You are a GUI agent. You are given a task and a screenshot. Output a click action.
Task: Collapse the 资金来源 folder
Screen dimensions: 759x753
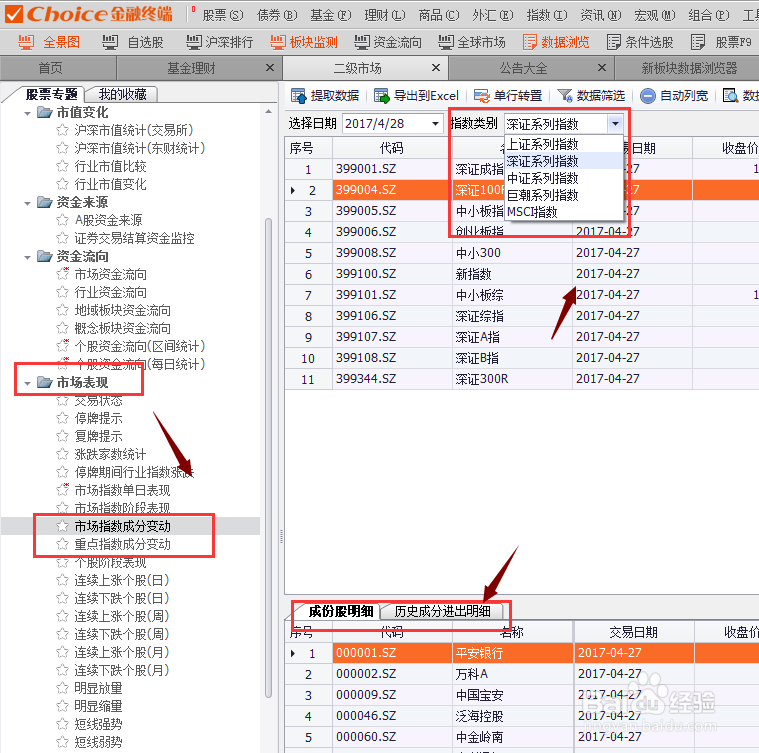coord(28,203)
